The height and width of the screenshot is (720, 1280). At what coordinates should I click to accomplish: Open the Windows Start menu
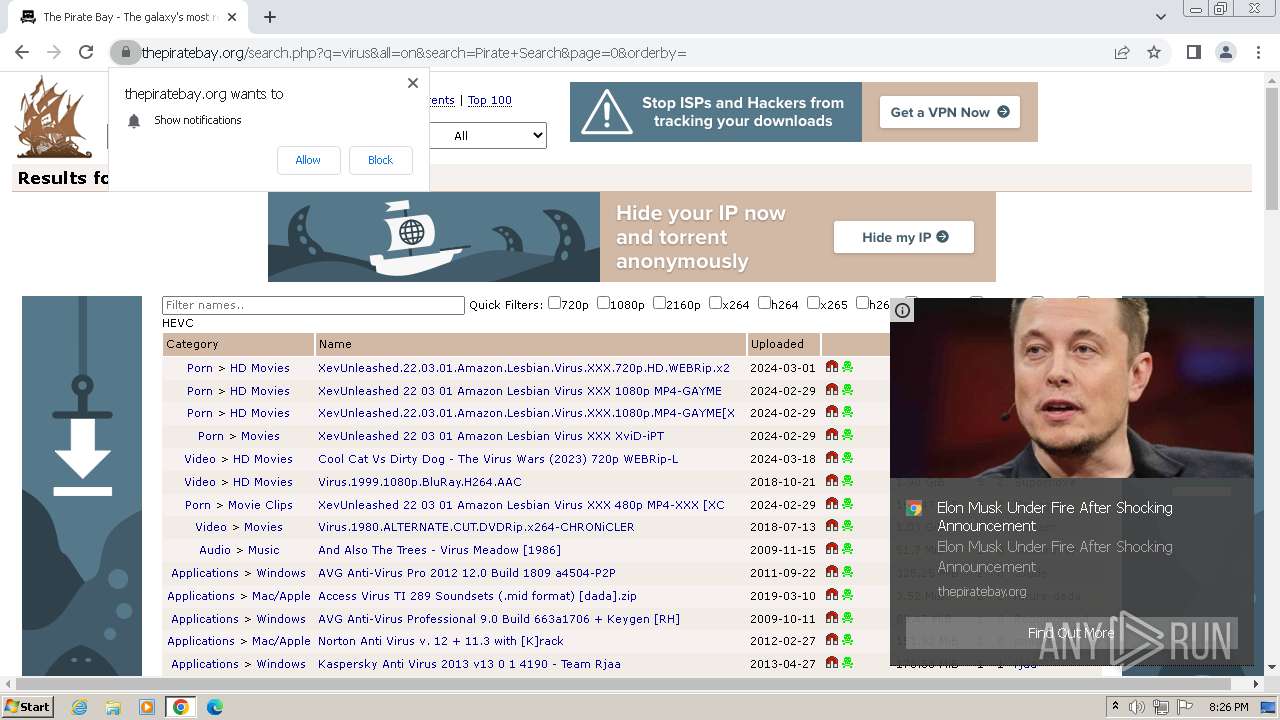(x=27, y=707)
